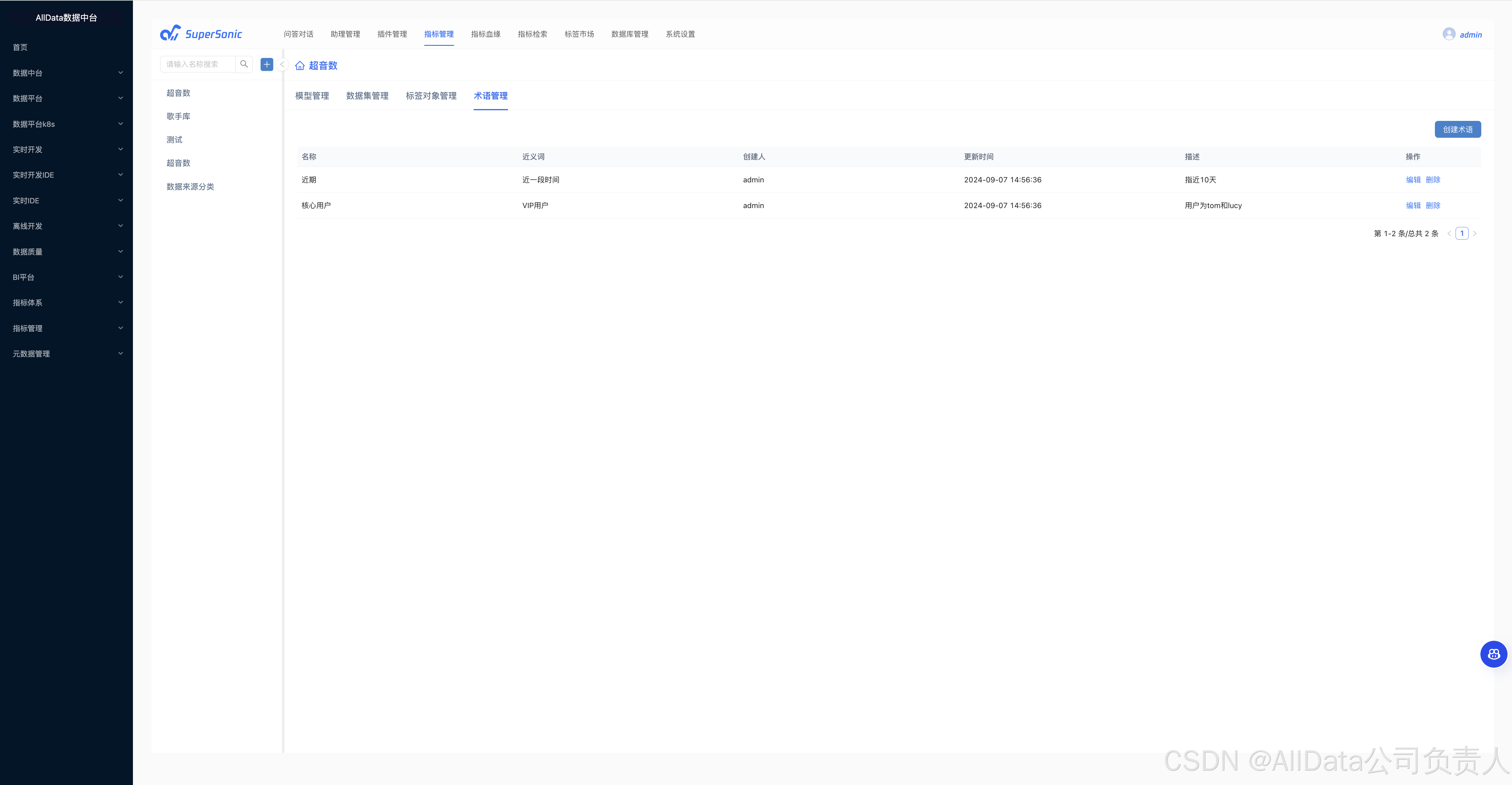This screenshot has width=1512, height=785.
Task: Click the 创建术语 button
Action: point(1457,129)
